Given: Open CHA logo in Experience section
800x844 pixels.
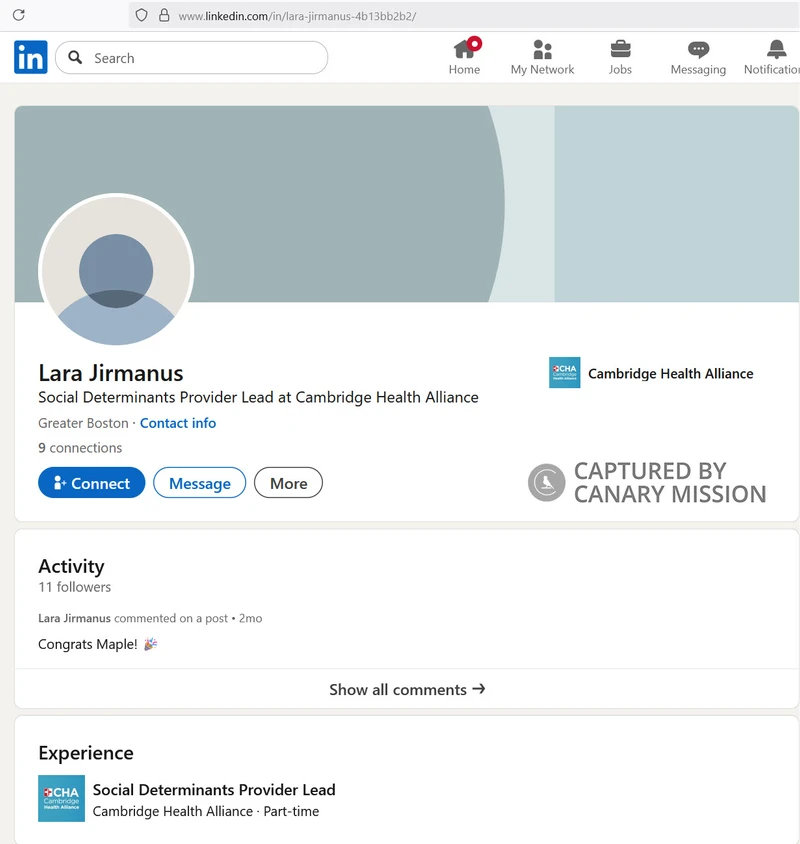Looking at the screenshot, I should (61, 798).
